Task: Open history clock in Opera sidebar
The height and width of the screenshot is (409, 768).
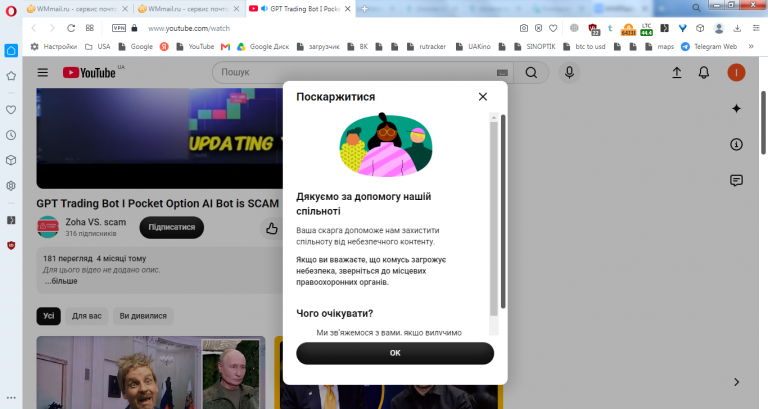Action: [11, 135]
